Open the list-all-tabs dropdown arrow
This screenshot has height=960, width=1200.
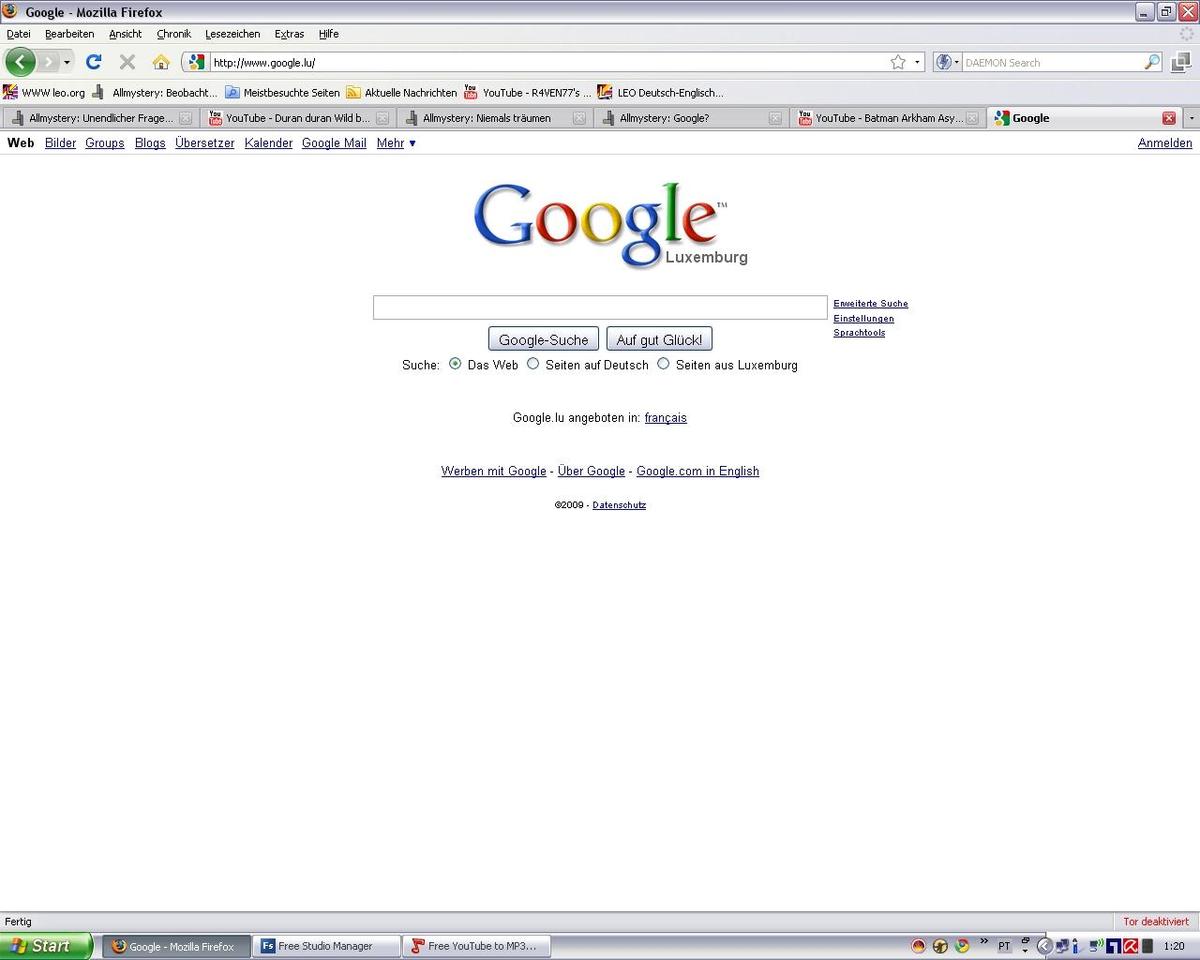(1190, 118)
